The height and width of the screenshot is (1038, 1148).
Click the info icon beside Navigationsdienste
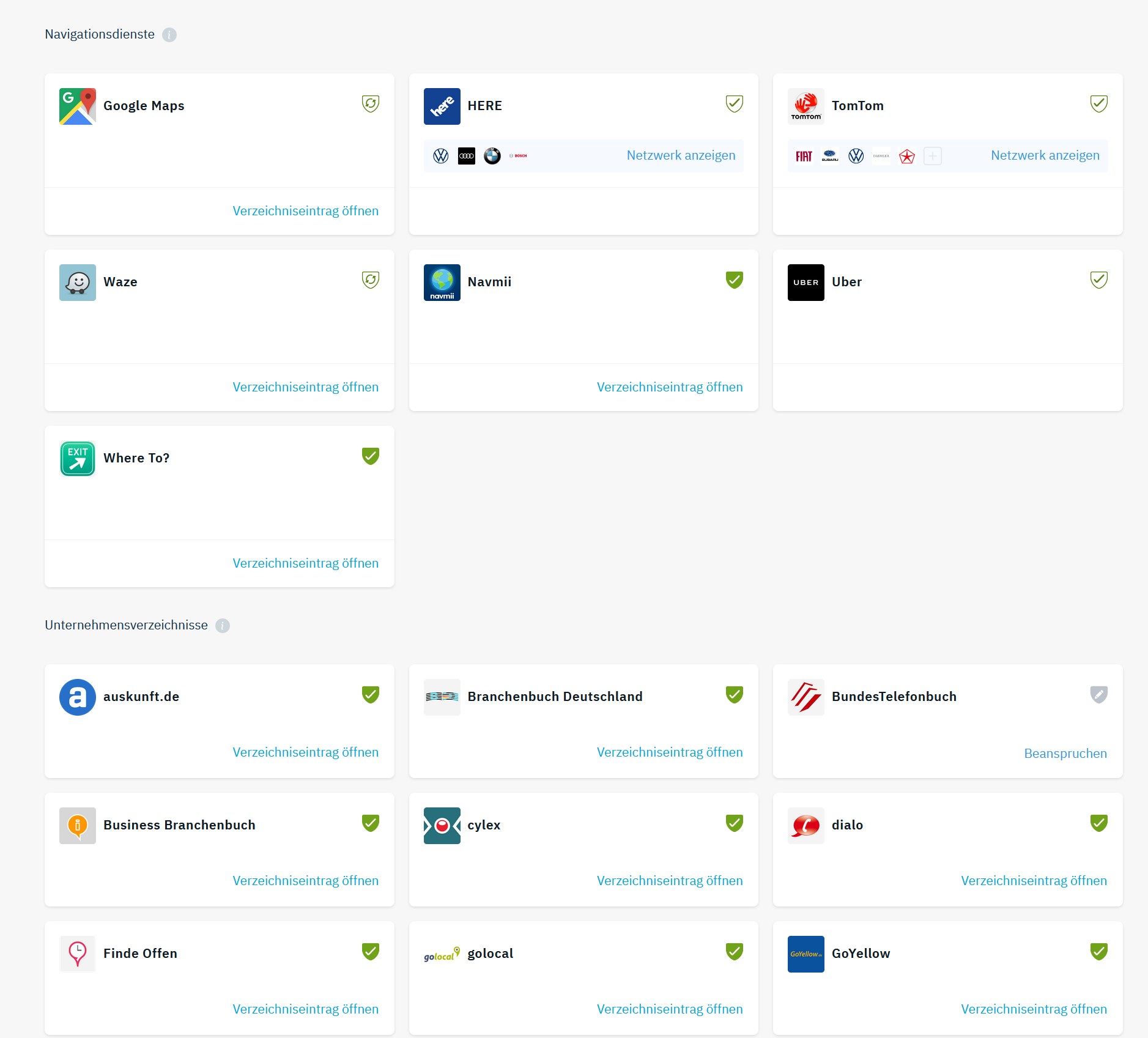pos(169,35)
